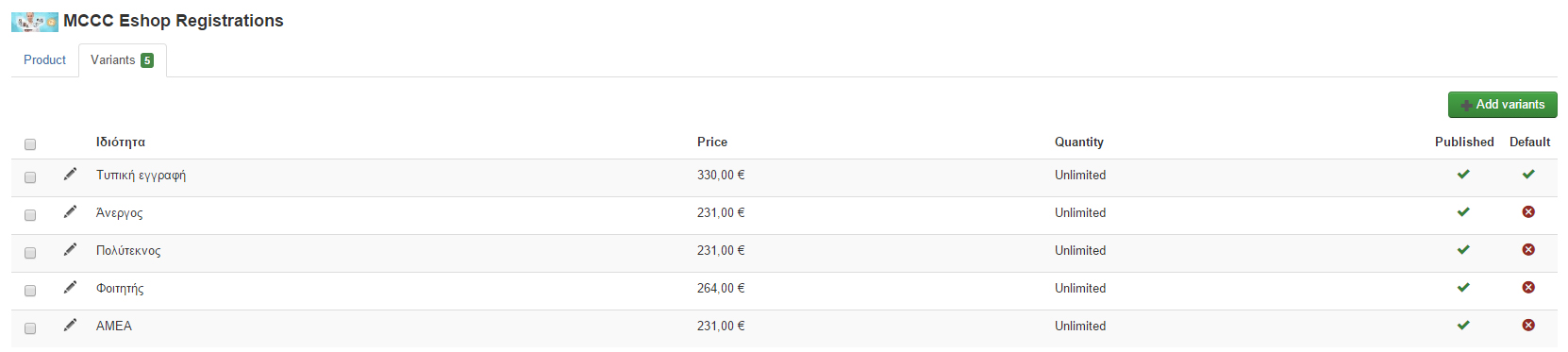Unpublish the ΑΜΕΑ variant checkmark

coord(1463,326)
